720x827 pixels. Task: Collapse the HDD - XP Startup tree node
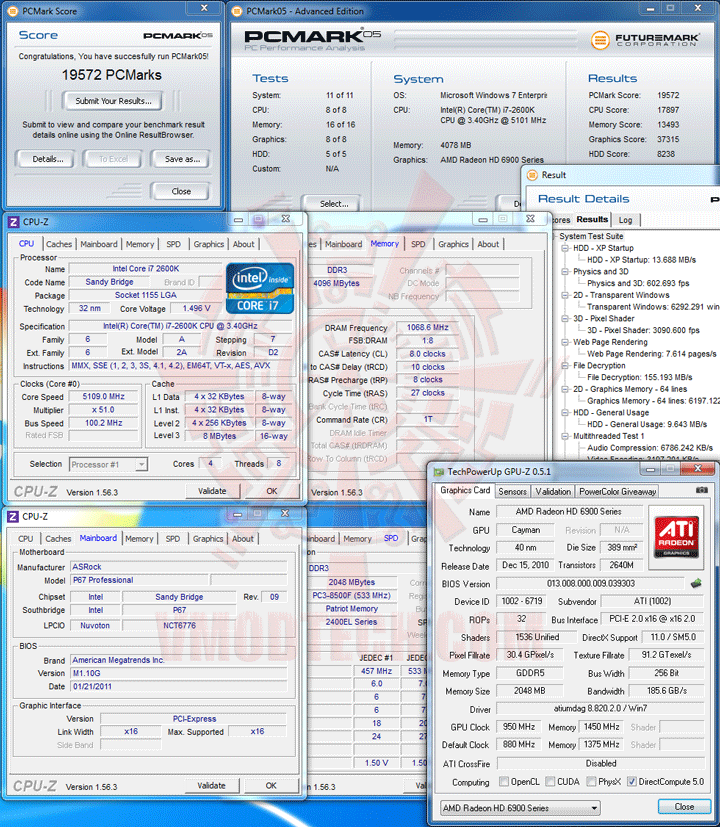[565, 248]
